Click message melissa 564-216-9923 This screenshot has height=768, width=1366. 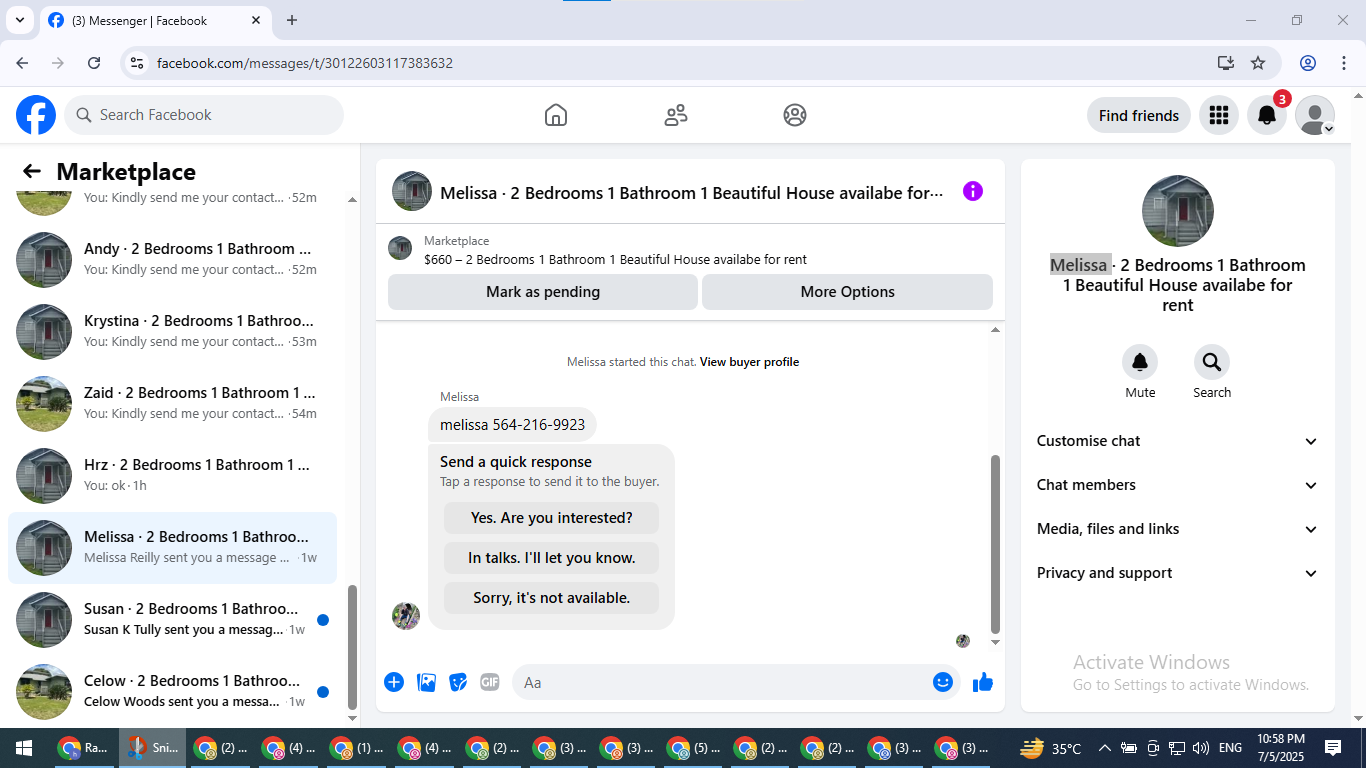pyautogui.click(x=512, y=424)
